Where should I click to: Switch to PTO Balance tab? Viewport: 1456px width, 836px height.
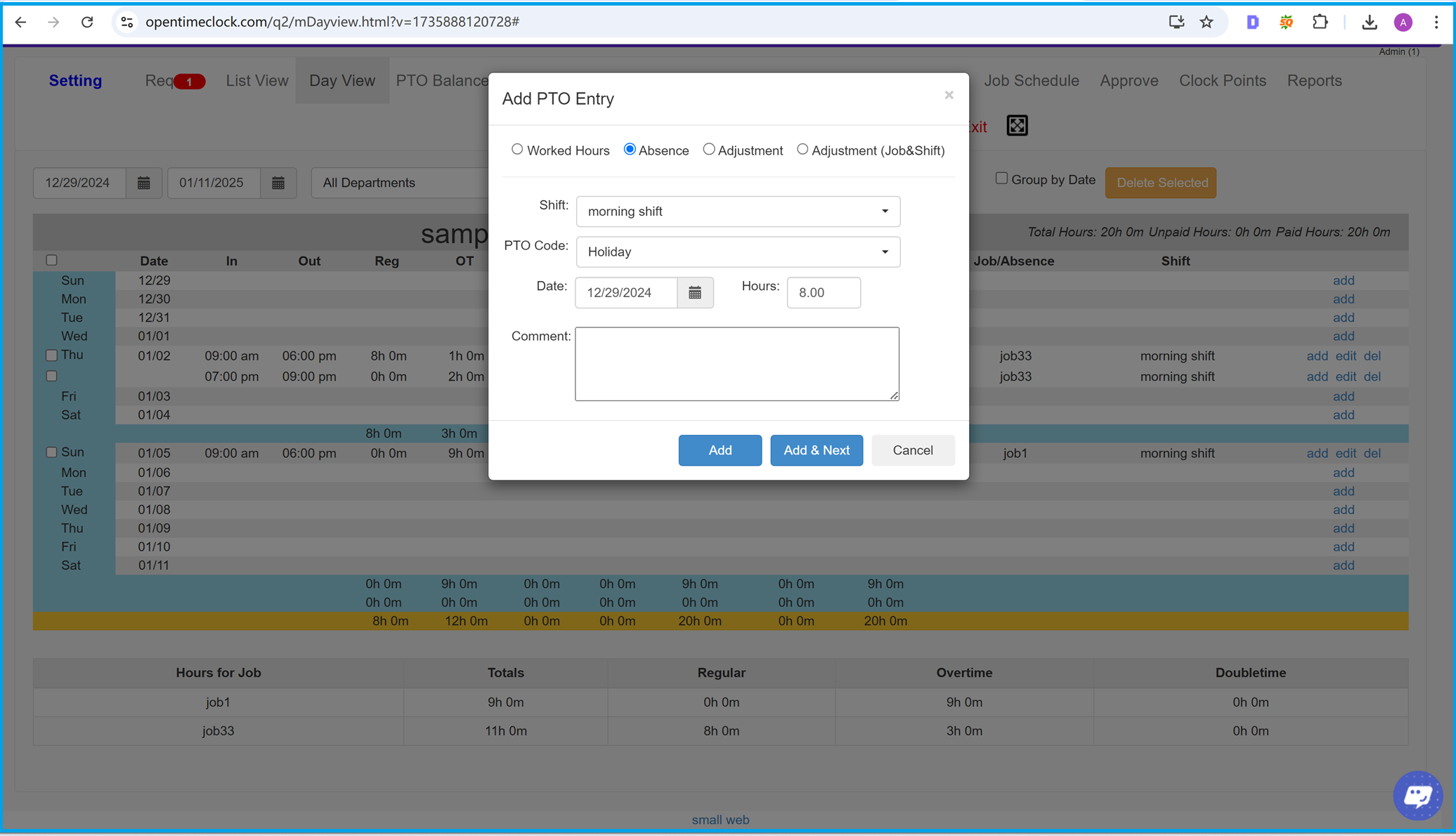[x=442, y=80]
